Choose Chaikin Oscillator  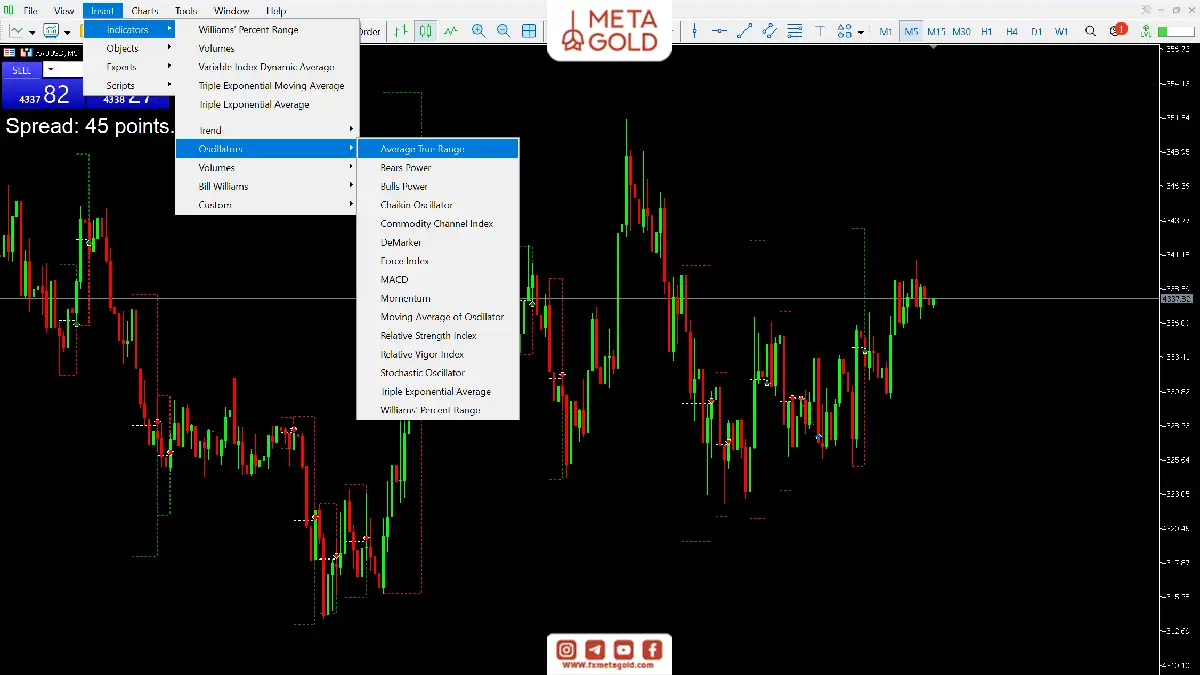(438, 205)
